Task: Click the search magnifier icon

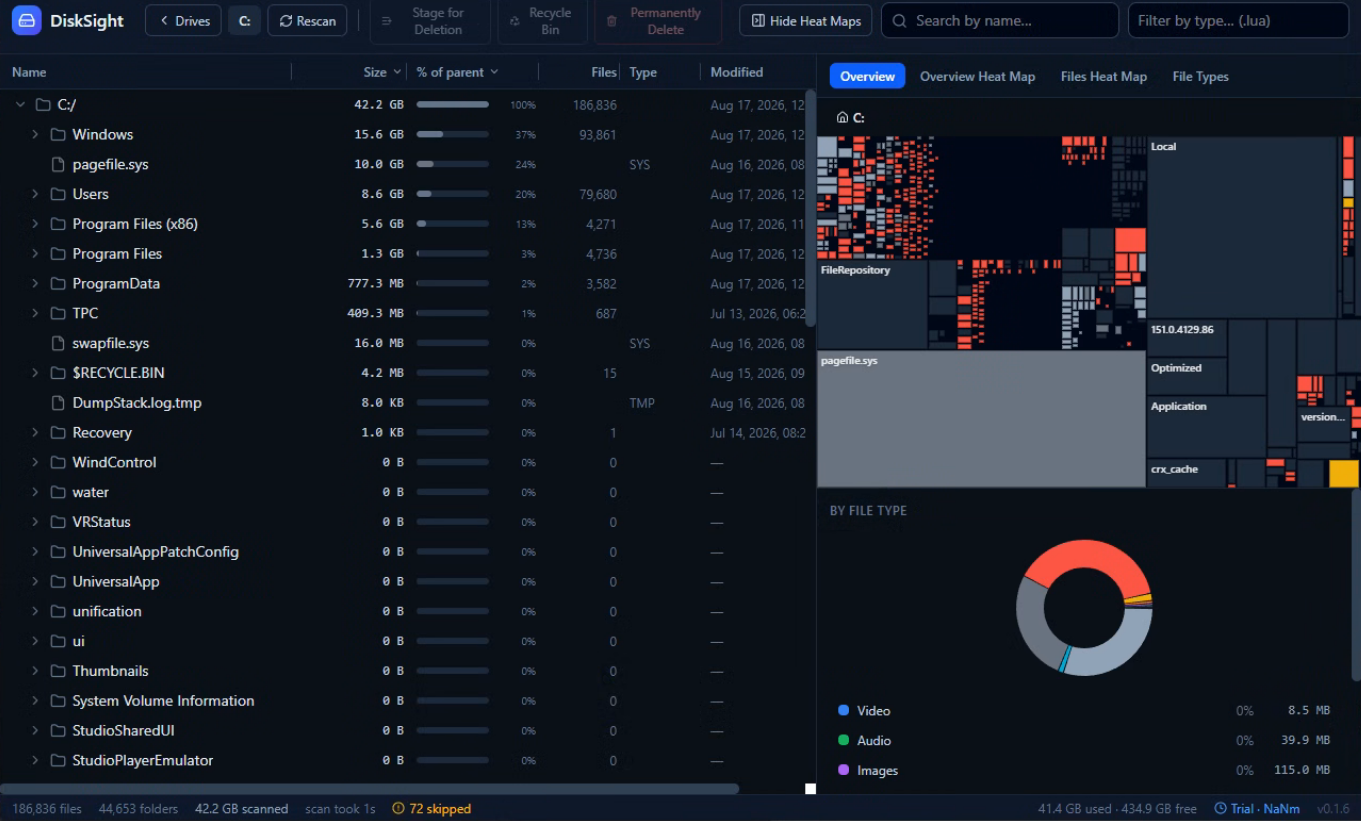Action: 900,20
